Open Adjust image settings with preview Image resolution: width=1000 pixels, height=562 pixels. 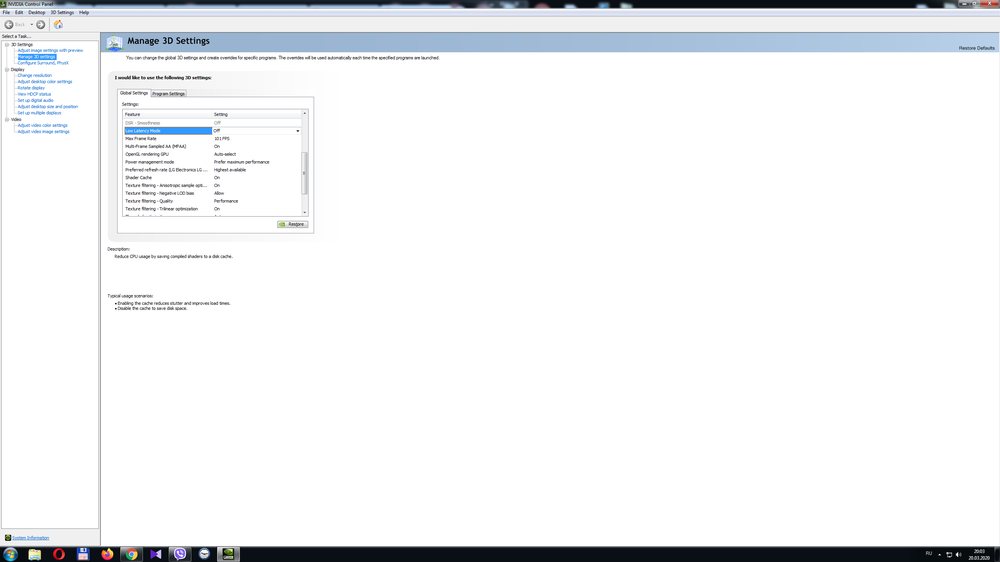[50, 50]
